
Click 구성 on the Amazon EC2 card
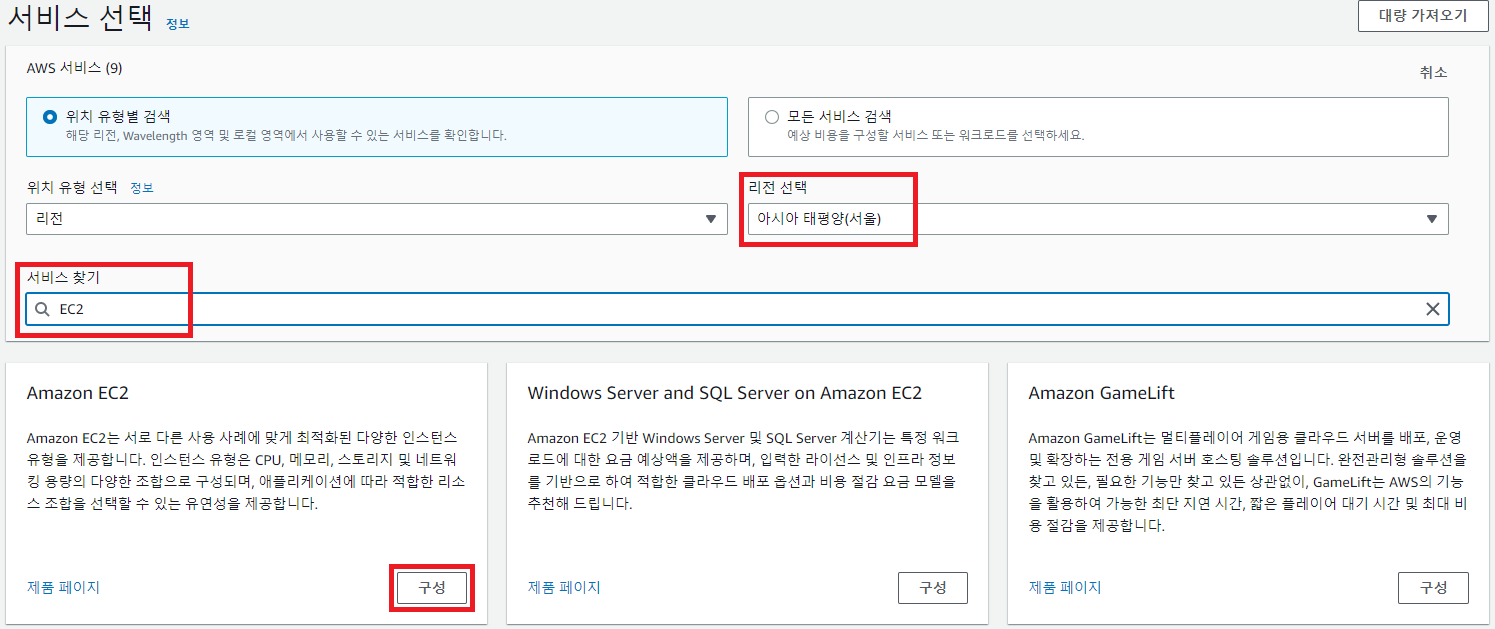(432, 588)
